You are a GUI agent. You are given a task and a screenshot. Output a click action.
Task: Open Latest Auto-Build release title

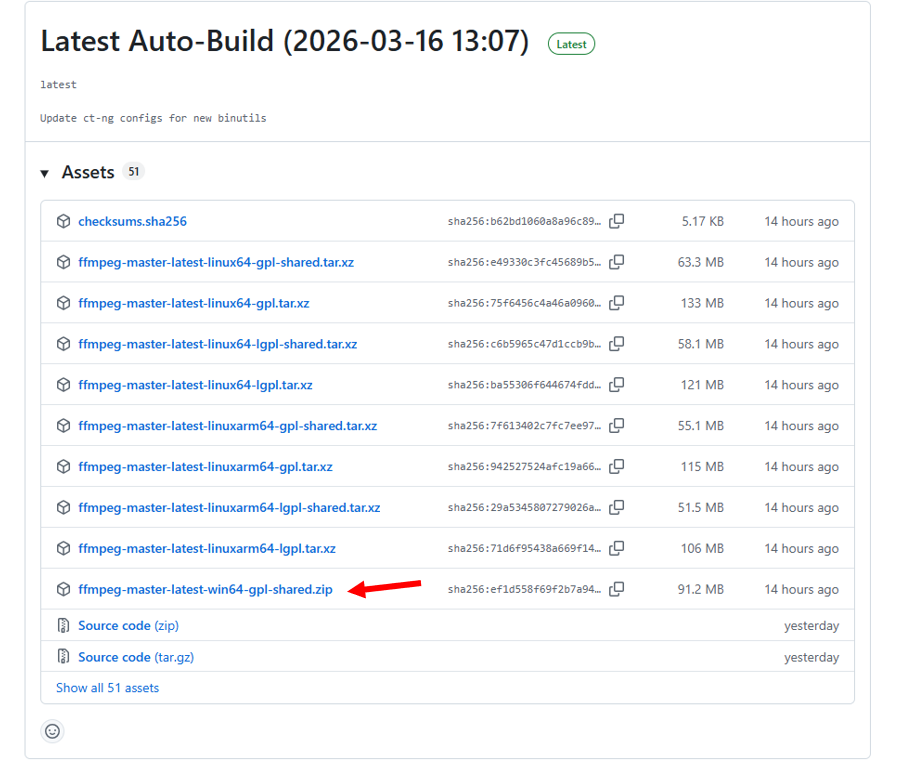click(284, 41)
